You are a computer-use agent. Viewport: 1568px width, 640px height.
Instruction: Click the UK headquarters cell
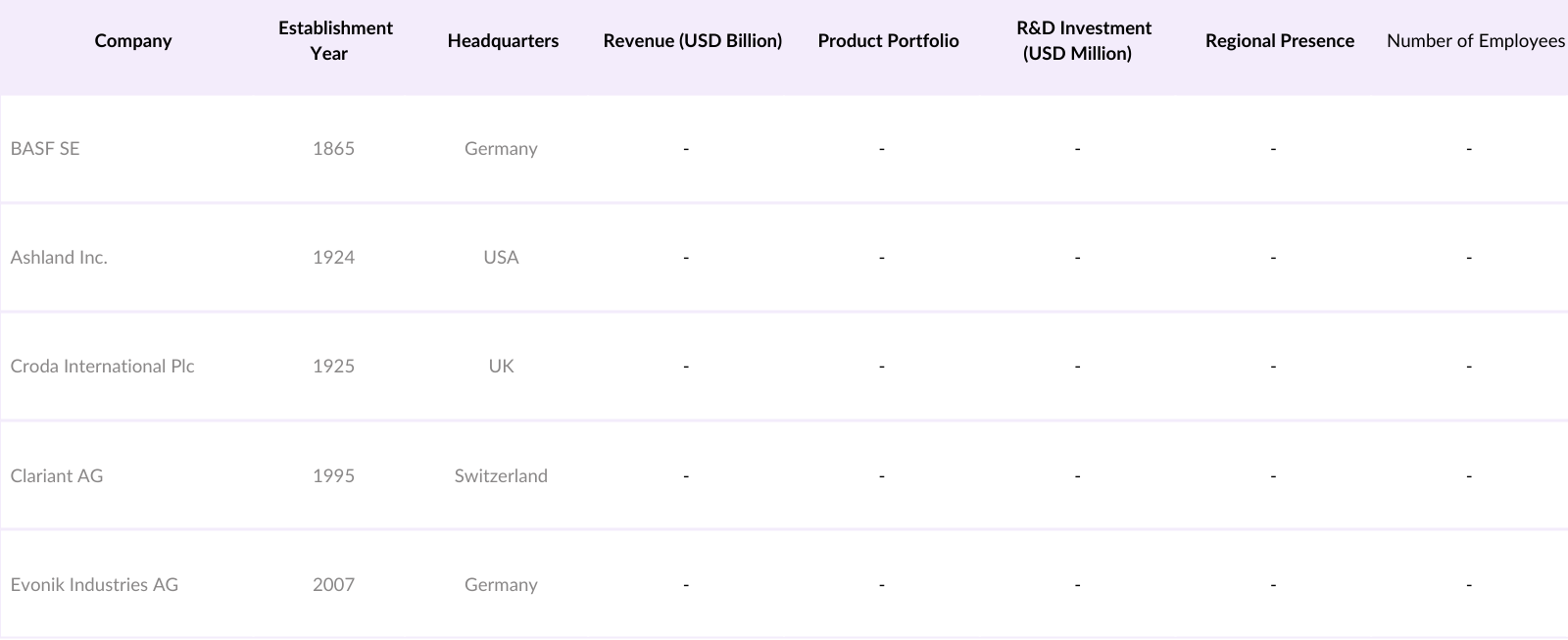click(501, 367)
